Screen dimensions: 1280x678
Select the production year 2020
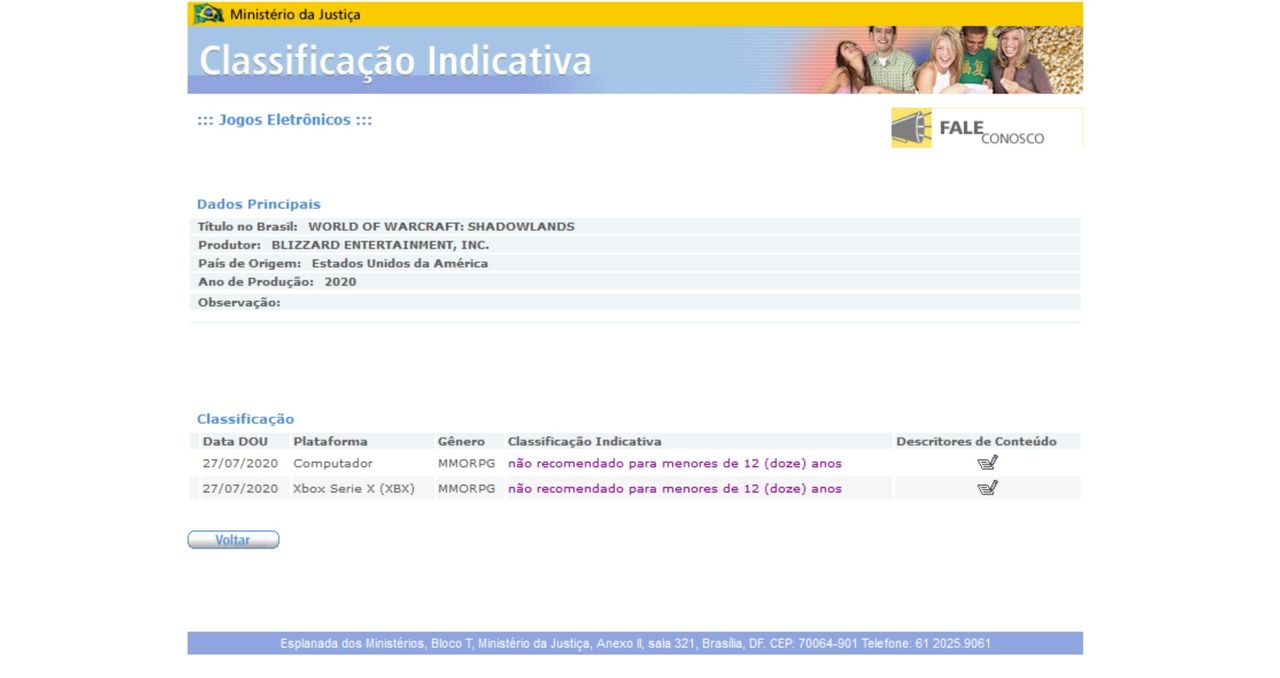[x=340, y=282]
